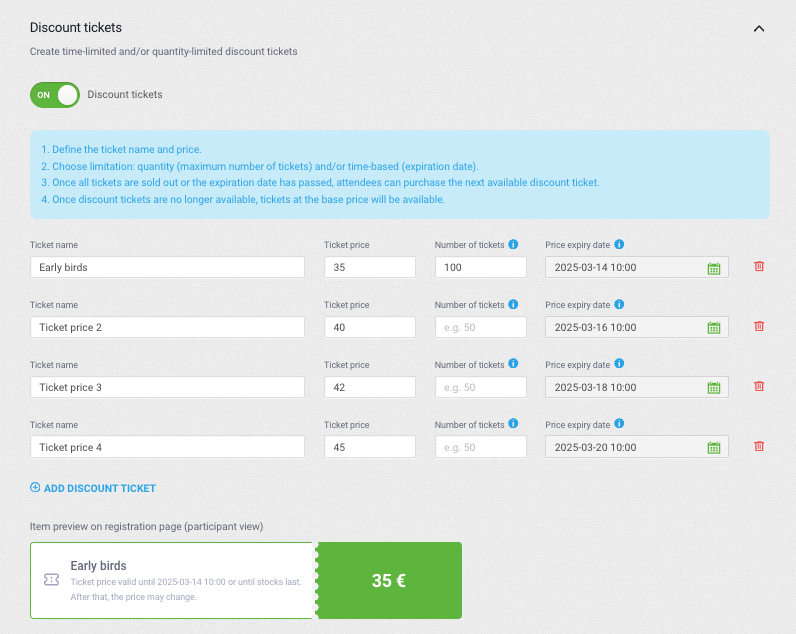Open calendar for 2025-03-14 expiry date

[714, 268]
